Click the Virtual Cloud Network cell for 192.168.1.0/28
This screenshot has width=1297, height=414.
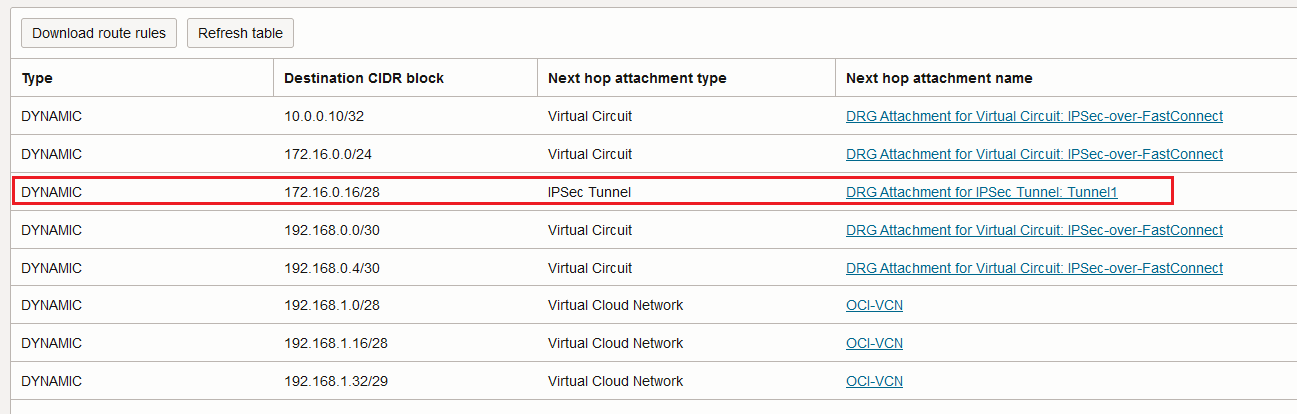(615, 306)
